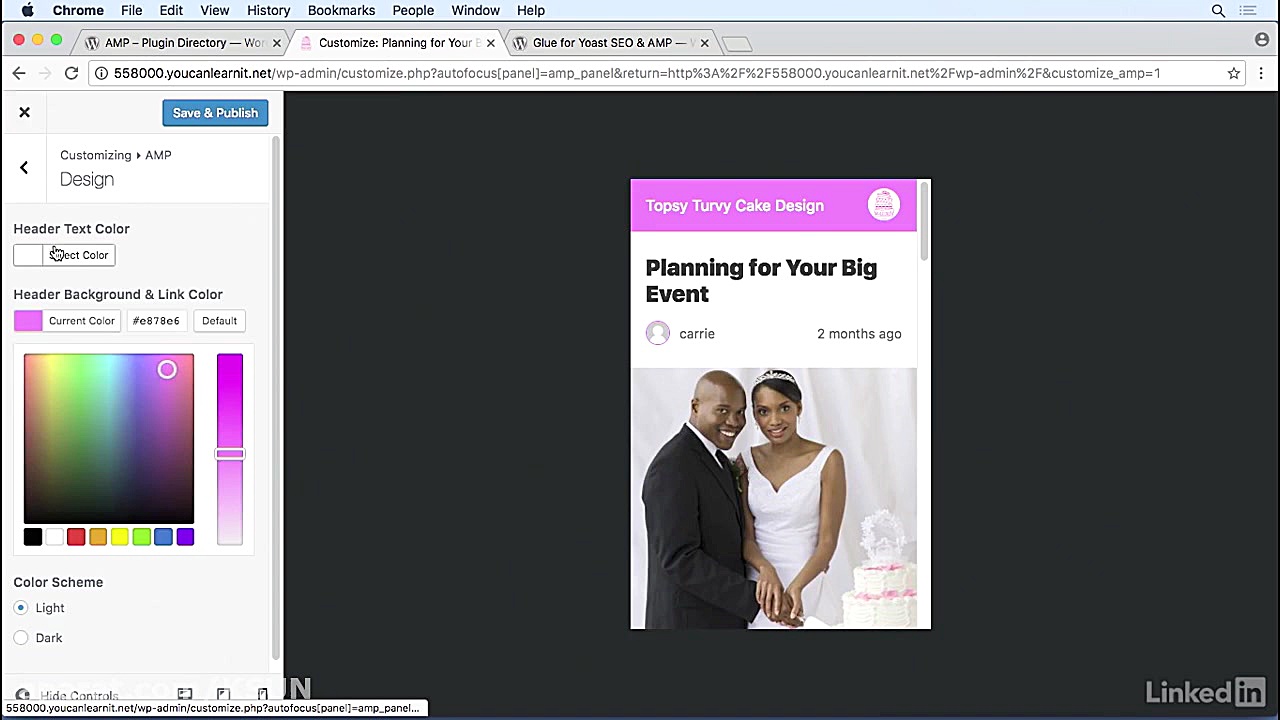This screenshot has width=1280, height=720.
Task: Bookmark this page with the star
Action: [1234, 73]
